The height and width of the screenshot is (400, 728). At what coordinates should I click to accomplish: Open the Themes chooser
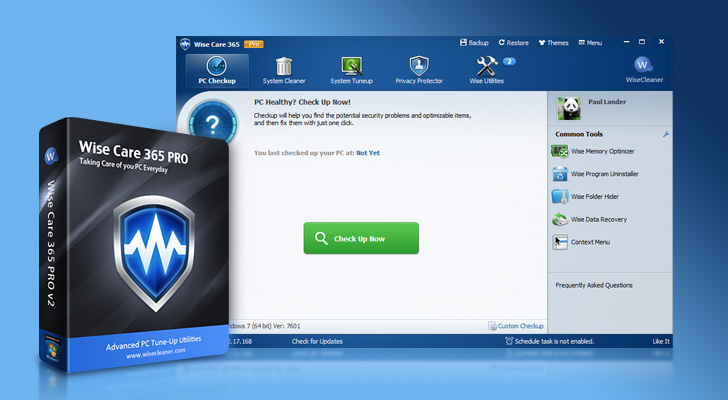[x=553, y=43]
